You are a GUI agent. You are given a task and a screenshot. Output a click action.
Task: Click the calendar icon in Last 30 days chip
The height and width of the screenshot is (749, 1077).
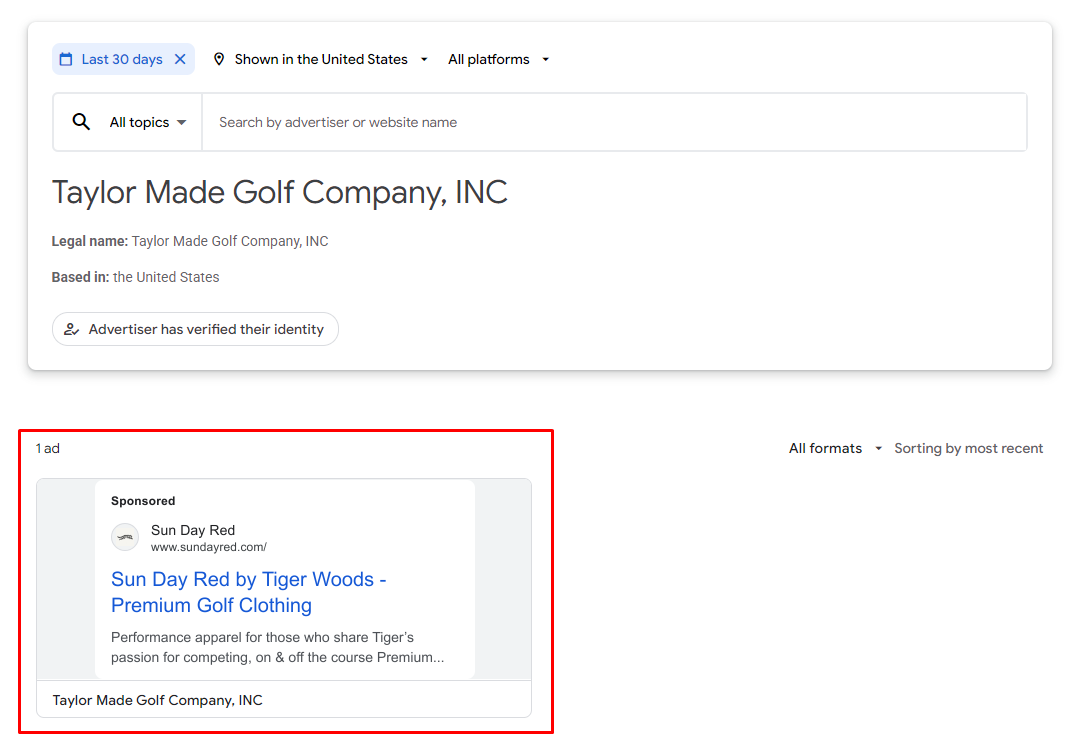[x=66, y=60]
